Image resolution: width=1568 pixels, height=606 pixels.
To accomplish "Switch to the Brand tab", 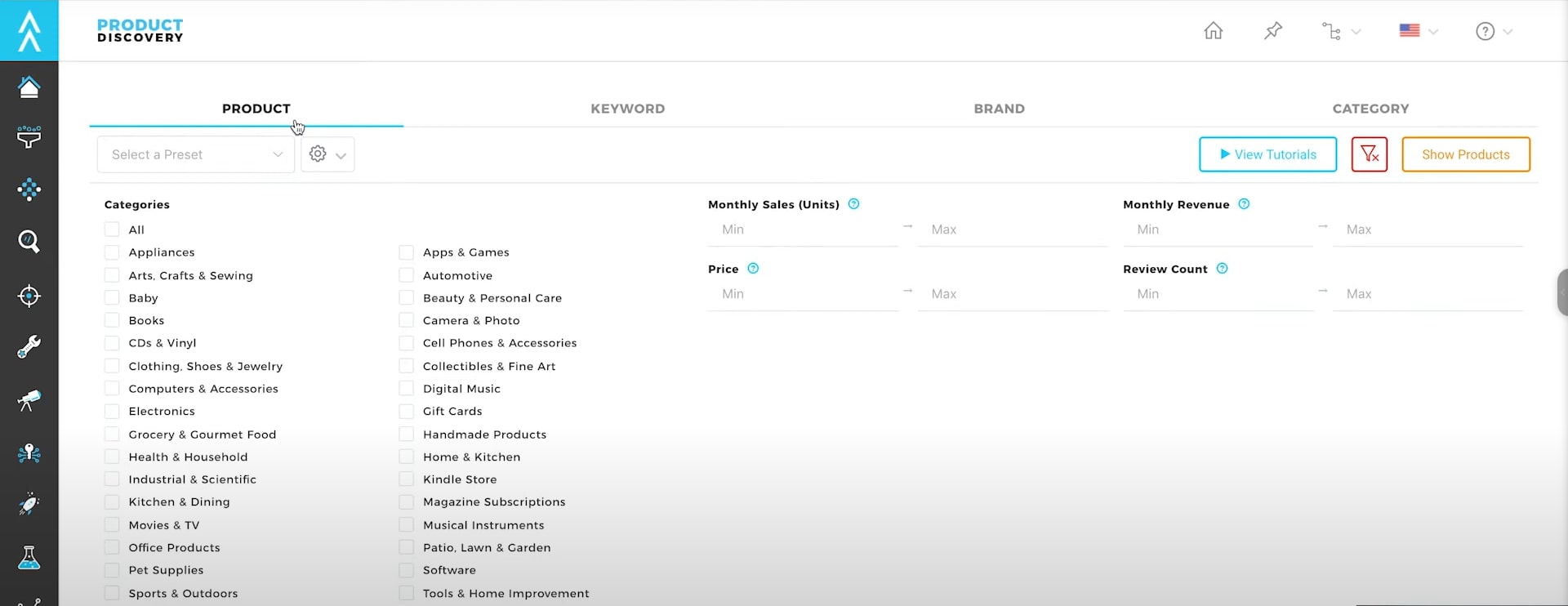I will coord(999,109).
